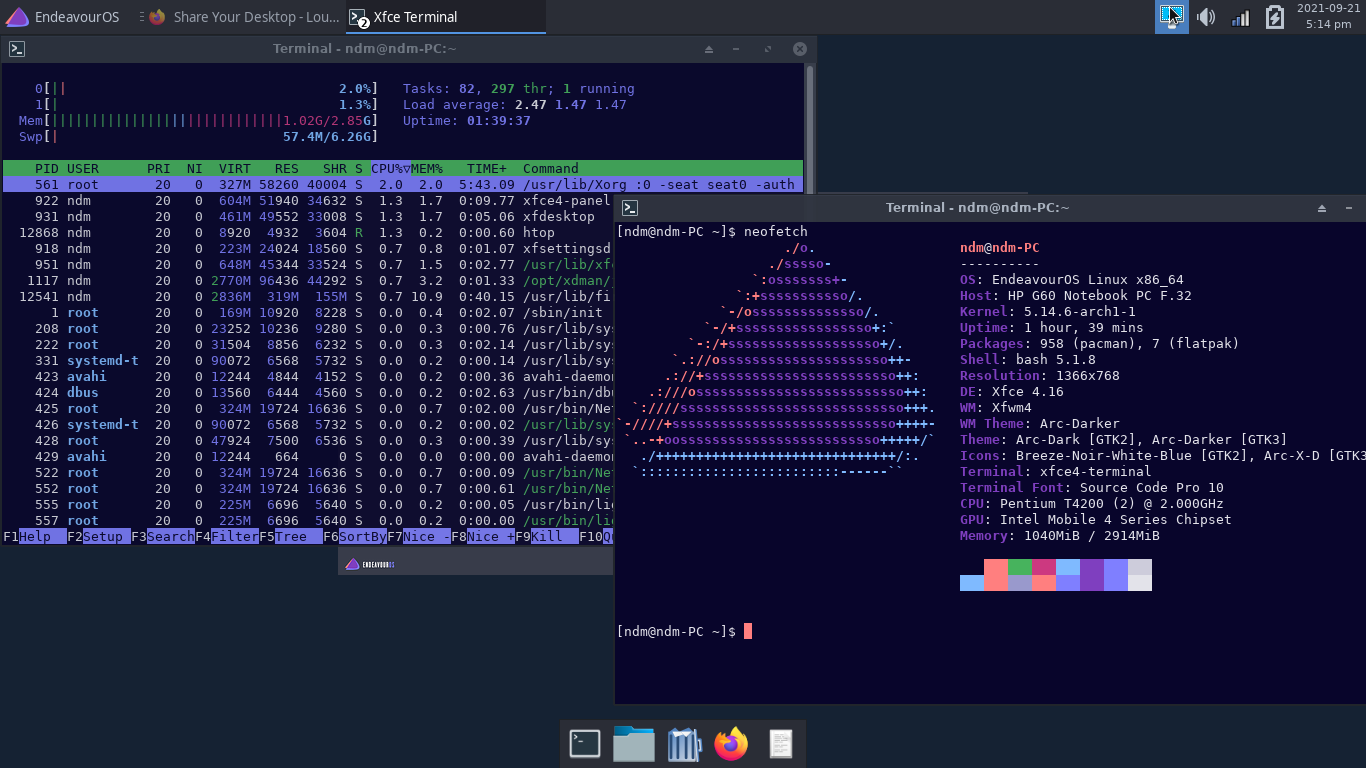Roll up the htop terminal window
The width and height of the screenshot is (1366, 768).
[x=709, y=49]
